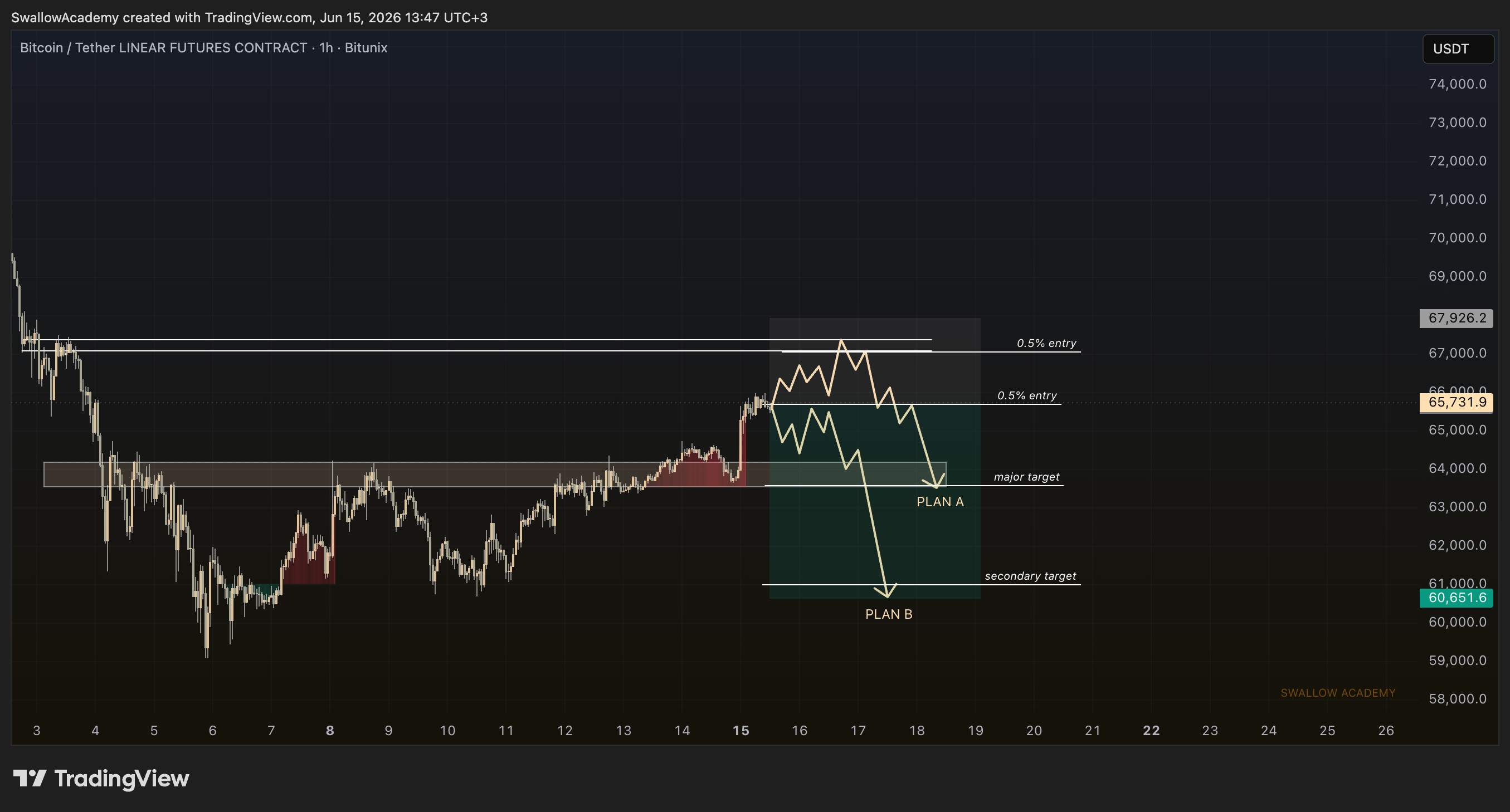Click date 16 on the time axis

pos(800,731)
